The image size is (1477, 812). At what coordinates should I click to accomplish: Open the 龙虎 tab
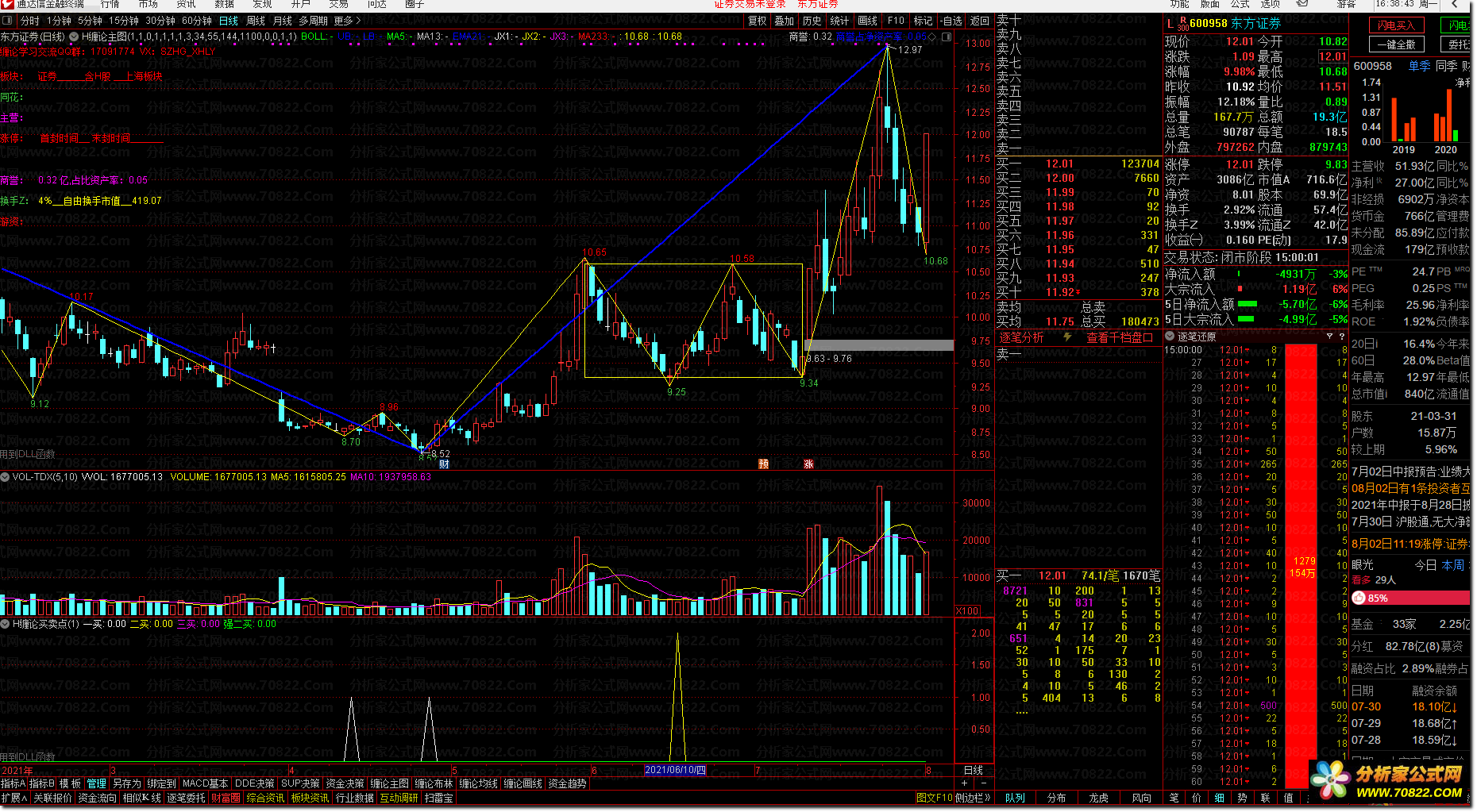(1099, 798)
